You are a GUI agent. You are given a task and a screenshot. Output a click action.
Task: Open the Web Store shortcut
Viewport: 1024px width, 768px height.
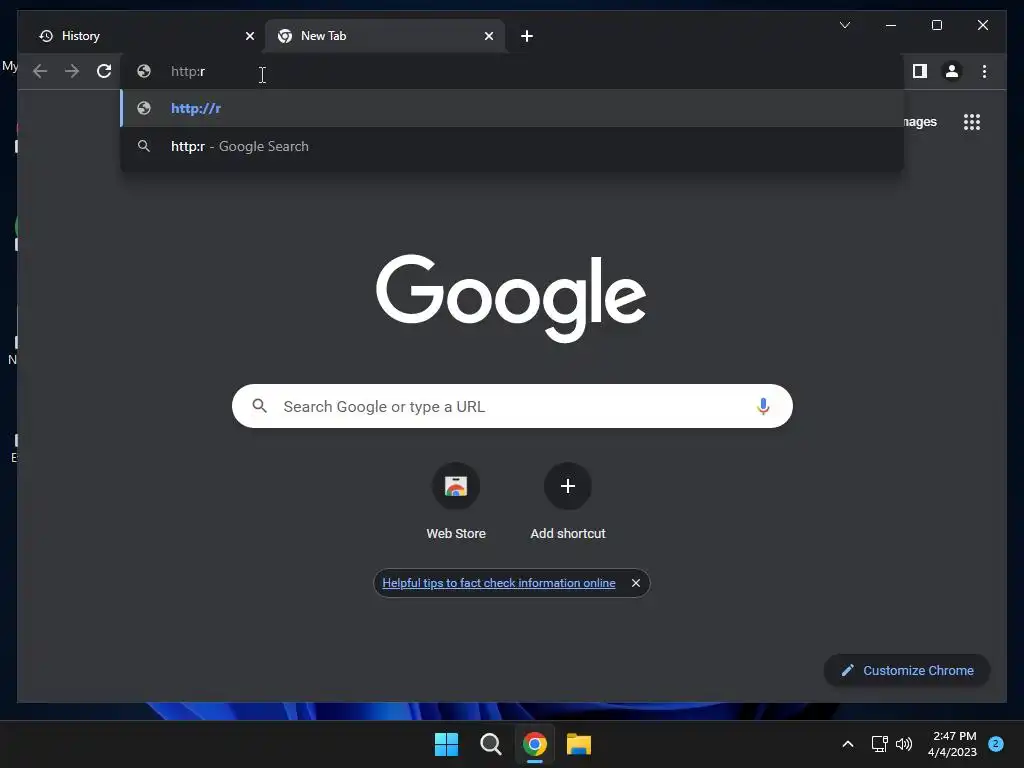456,502
